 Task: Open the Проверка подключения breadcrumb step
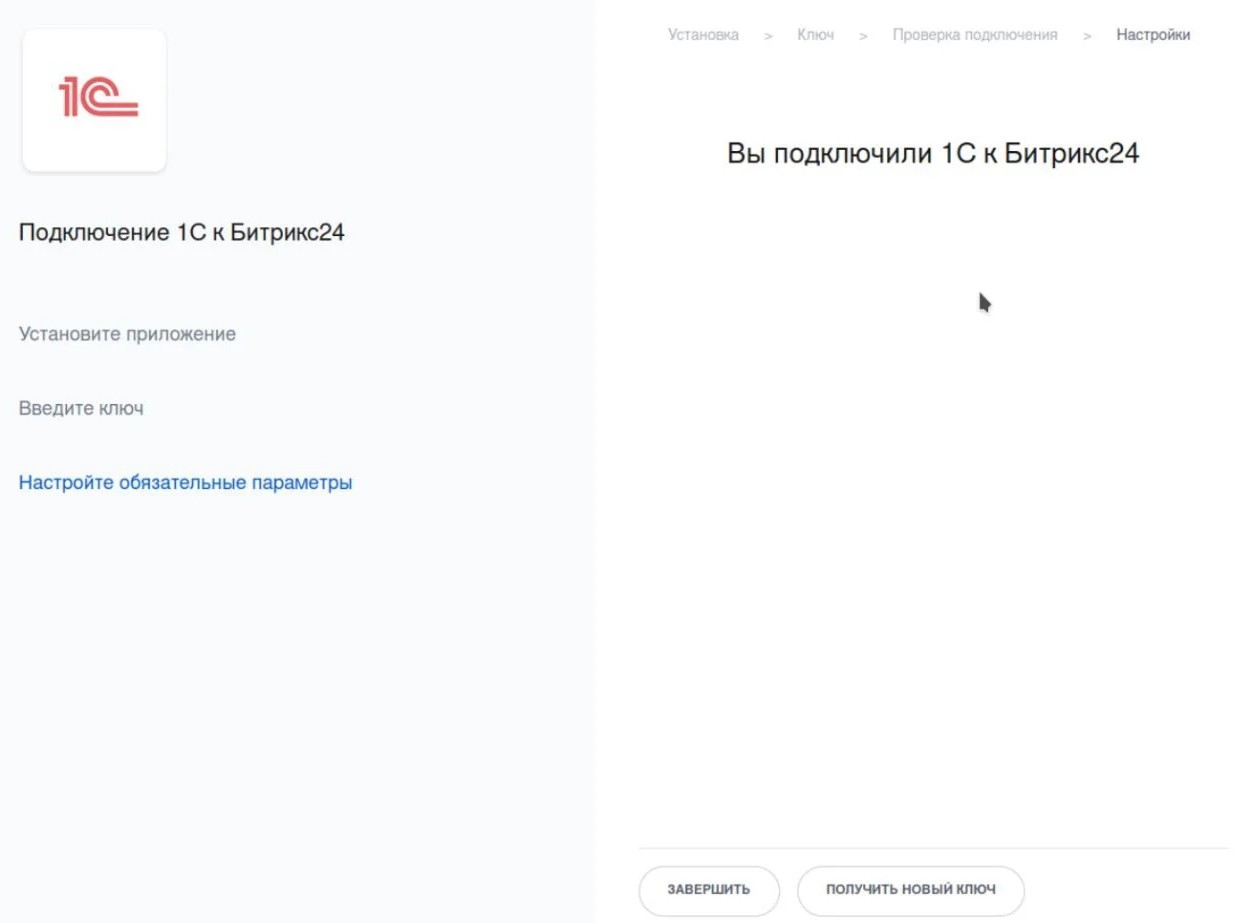coord(973,34)
